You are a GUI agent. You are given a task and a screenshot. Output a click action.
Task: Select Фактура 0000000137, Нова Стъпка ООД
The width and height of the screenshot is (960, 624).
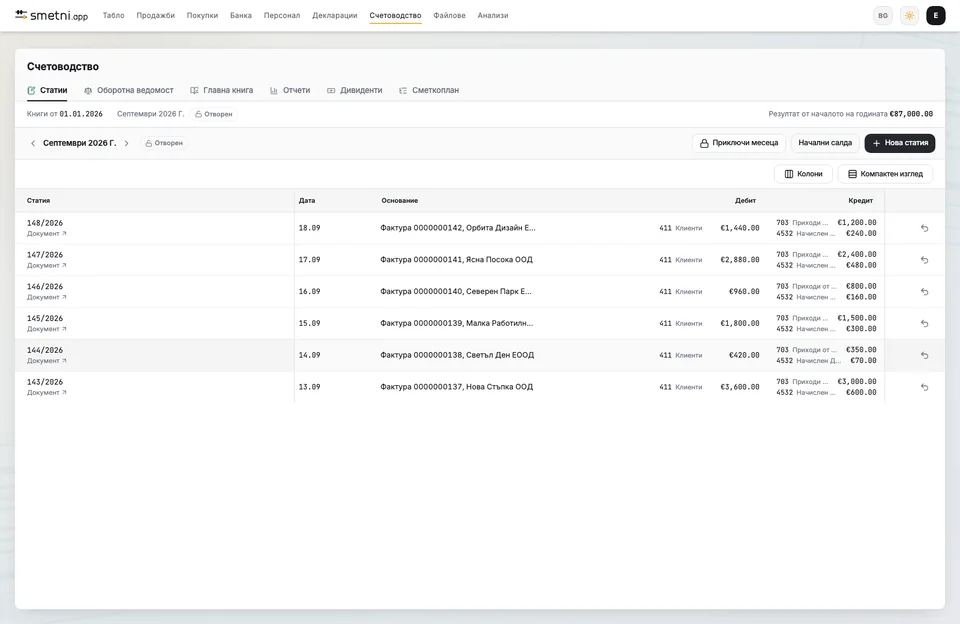(x=457, y=387)
